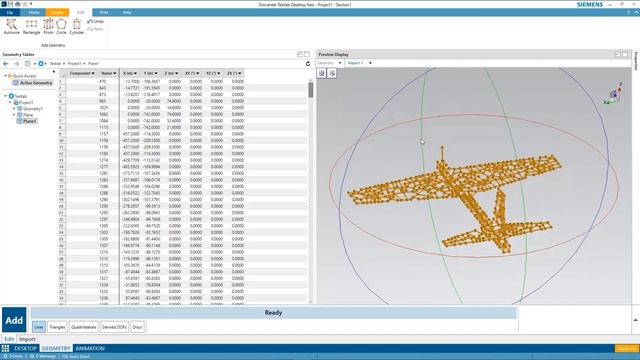Viewport: 640px width, 360px height.
Task: Open the navigation history clock icon
Action: click(27, 64)
